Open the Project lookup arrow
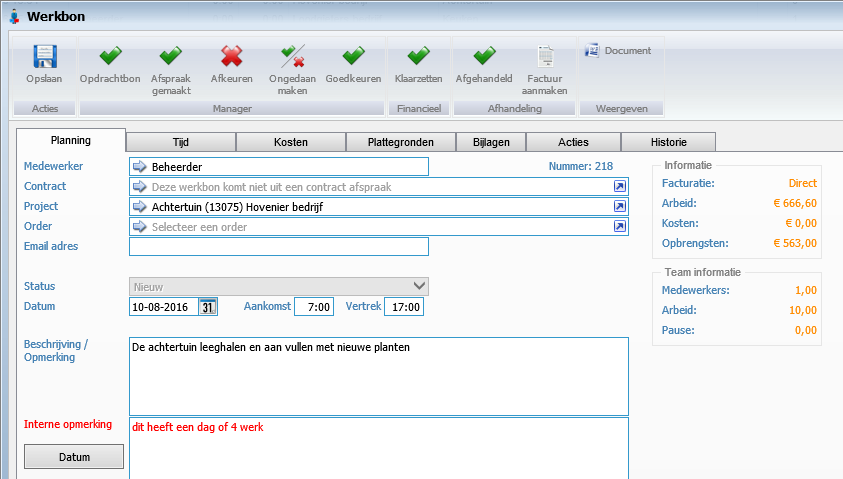Screen dimensions: 843x479 (620, 207)
